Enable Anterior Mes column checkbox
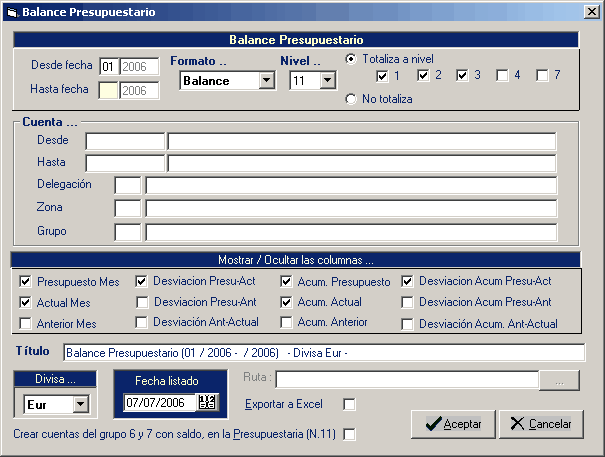This screenshot has width=605, height=457. coord(25,323)
